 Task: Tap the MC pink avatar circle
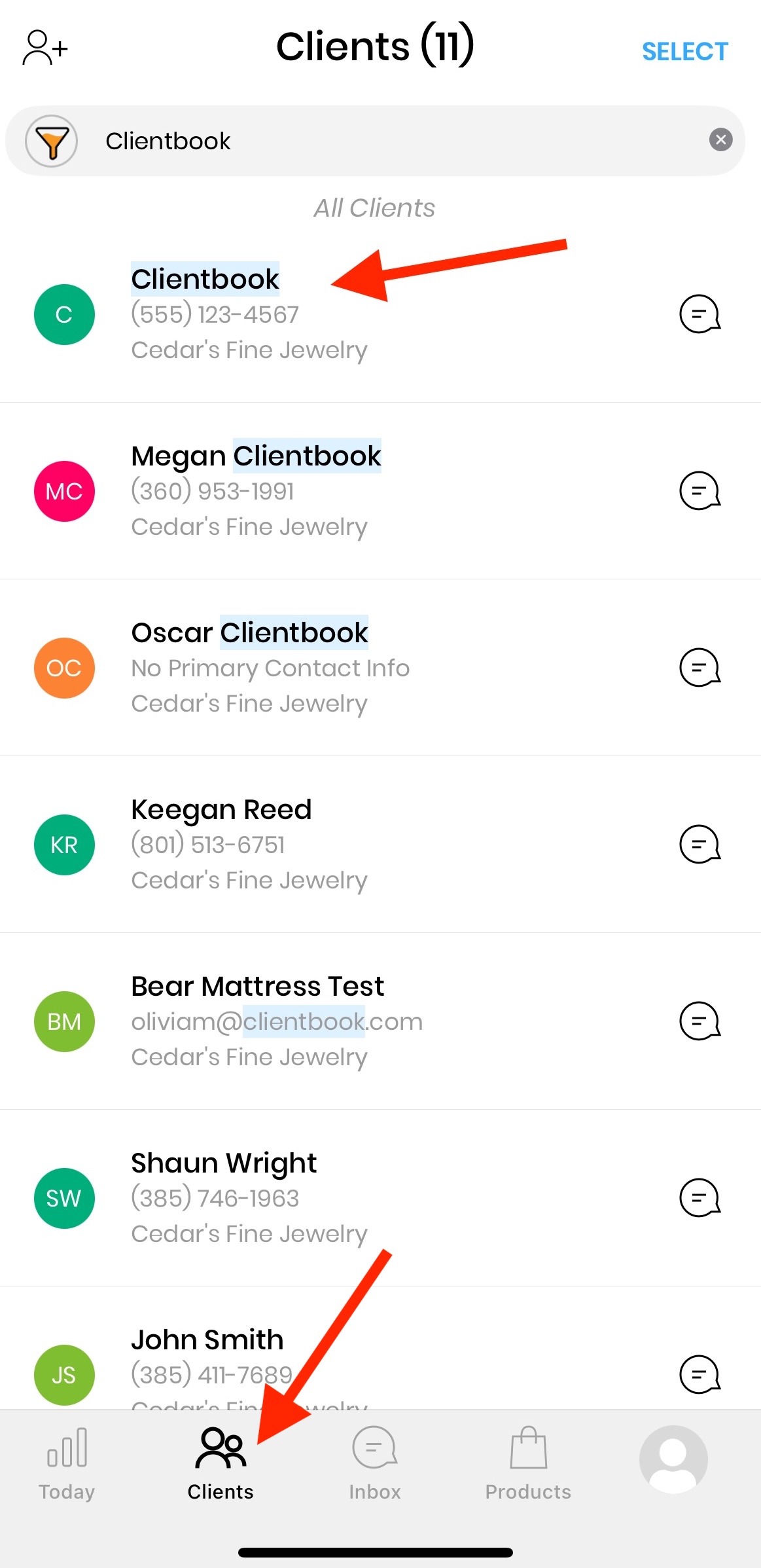click(64, 491)
